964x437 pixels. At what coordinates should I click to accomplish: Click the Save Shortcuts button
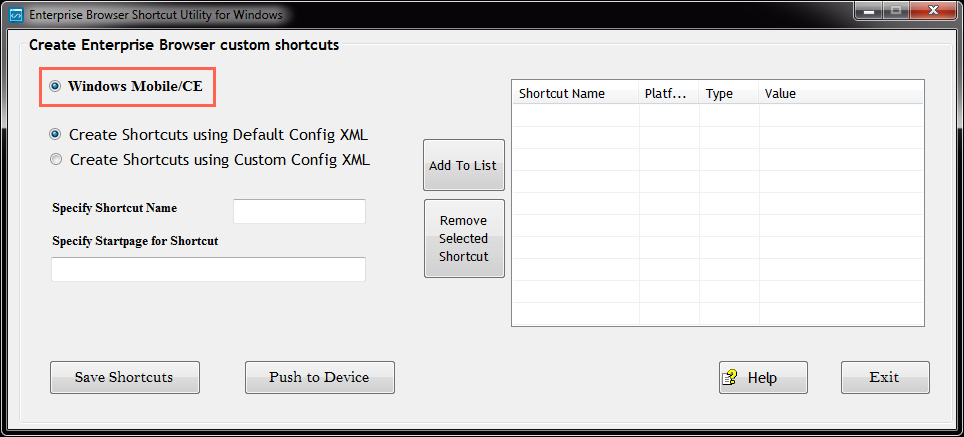click(124, 377)
